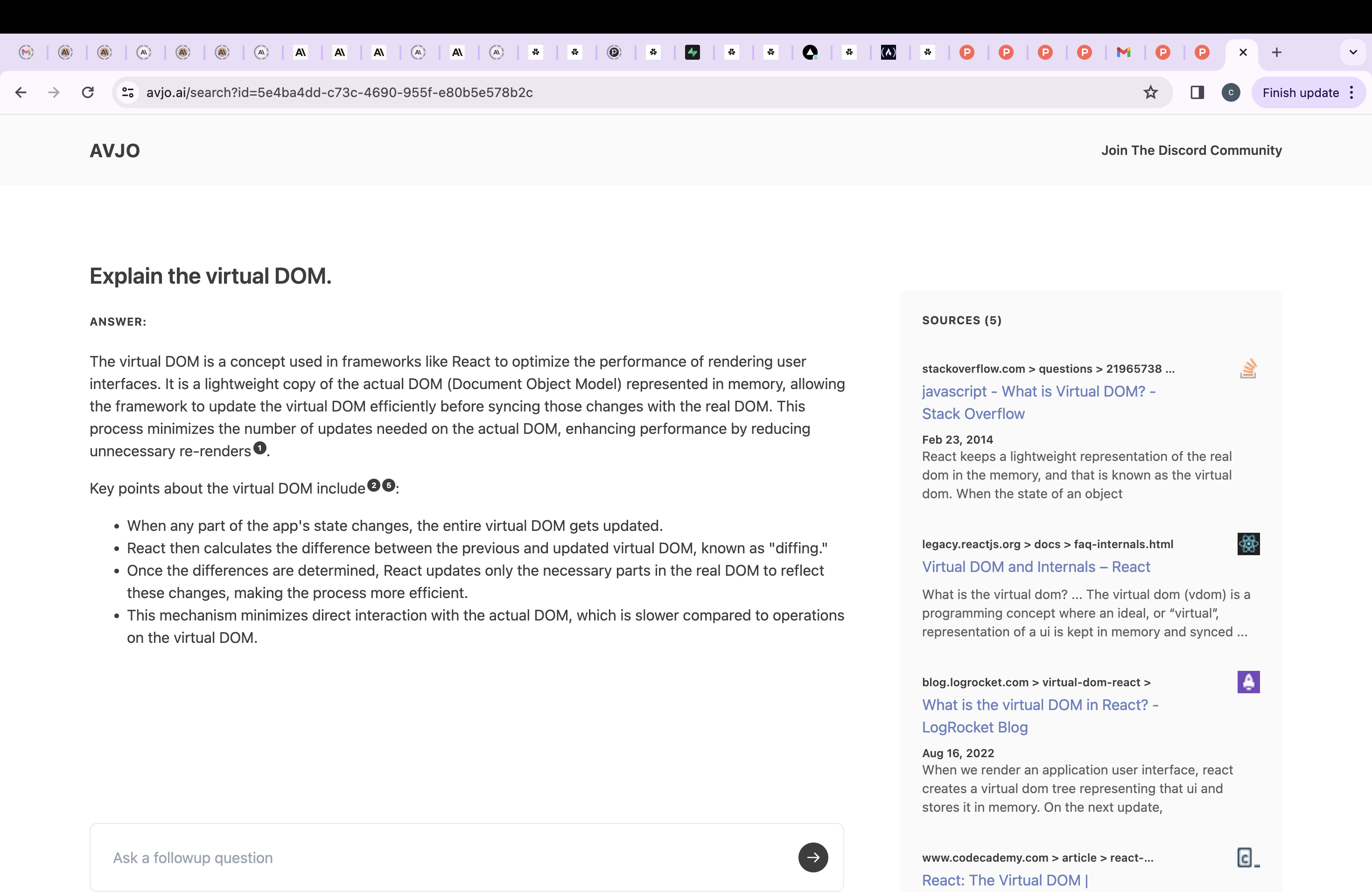Open Join The Discord Community link

coord(1191,150)
